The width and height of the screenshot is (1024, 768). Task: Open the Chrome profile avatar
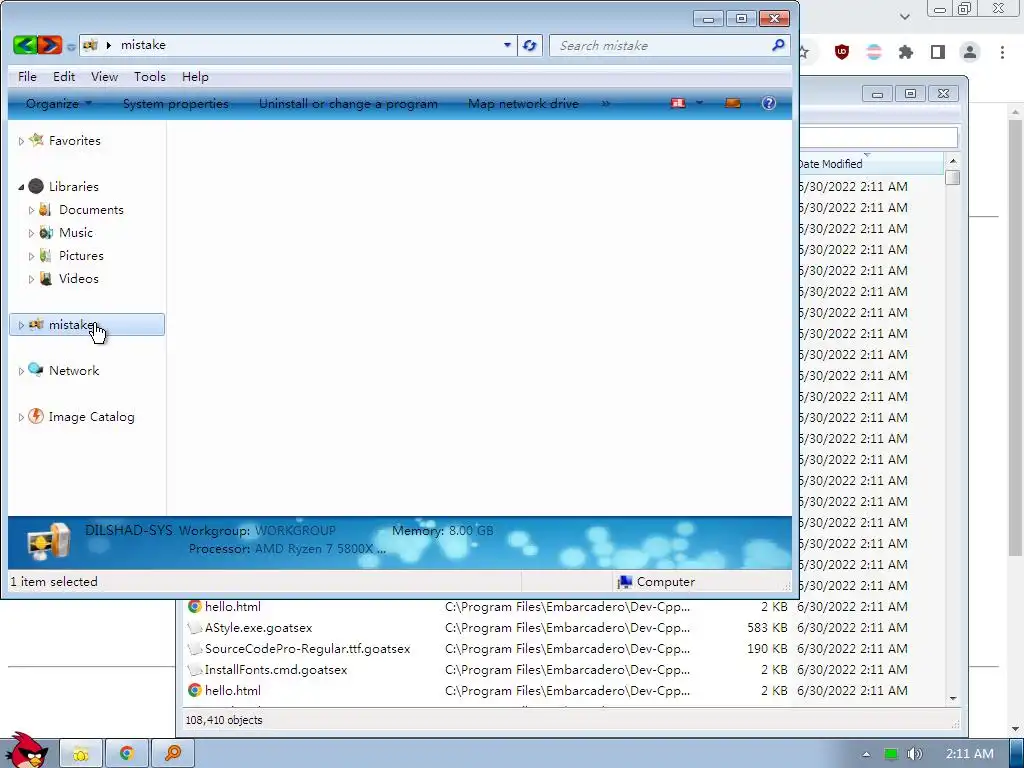pos(970,52)
